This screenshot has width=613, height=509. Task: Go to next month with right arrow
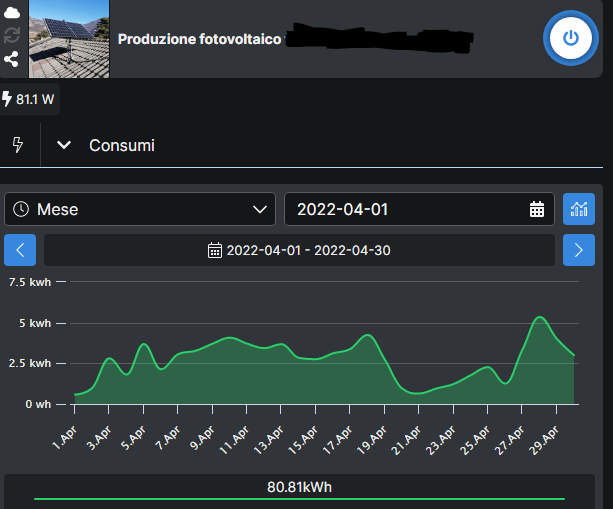tap(578, 250)
